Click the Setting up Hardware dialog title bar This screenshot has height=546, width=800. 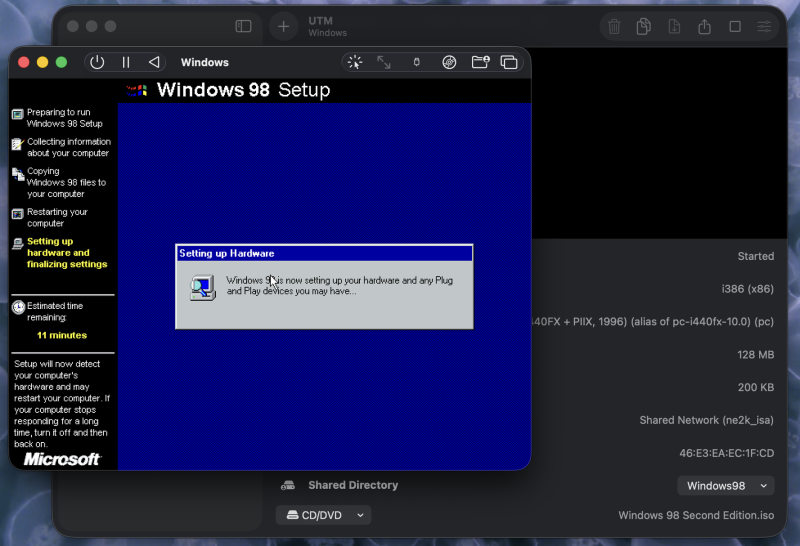[x=324, y=254]
